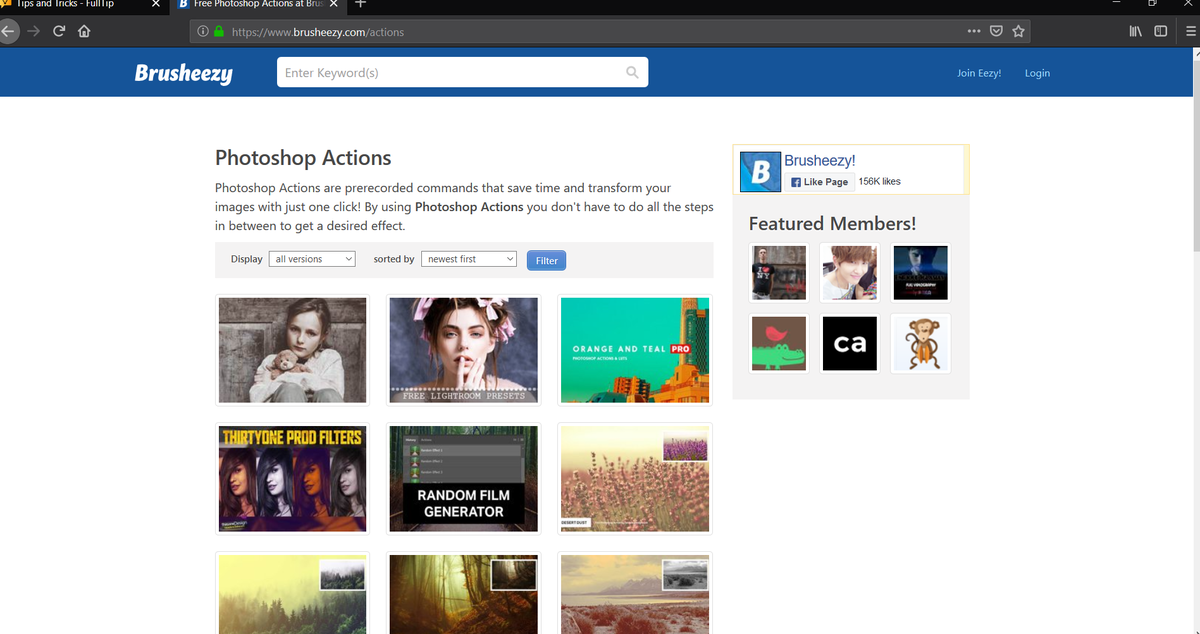Screen dimensions: 1200x634
Task: Open a new browser tab with plus
Action: point(360,4)
